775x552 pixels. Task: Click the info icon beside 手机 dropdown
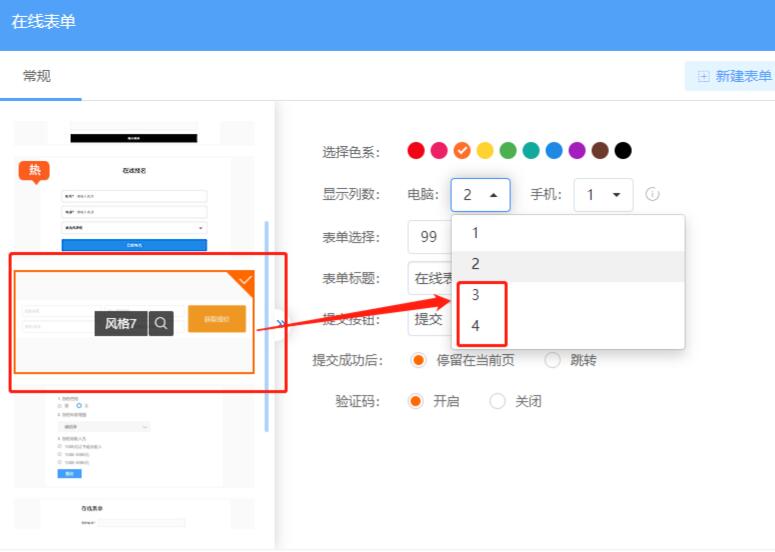[652, 195]
